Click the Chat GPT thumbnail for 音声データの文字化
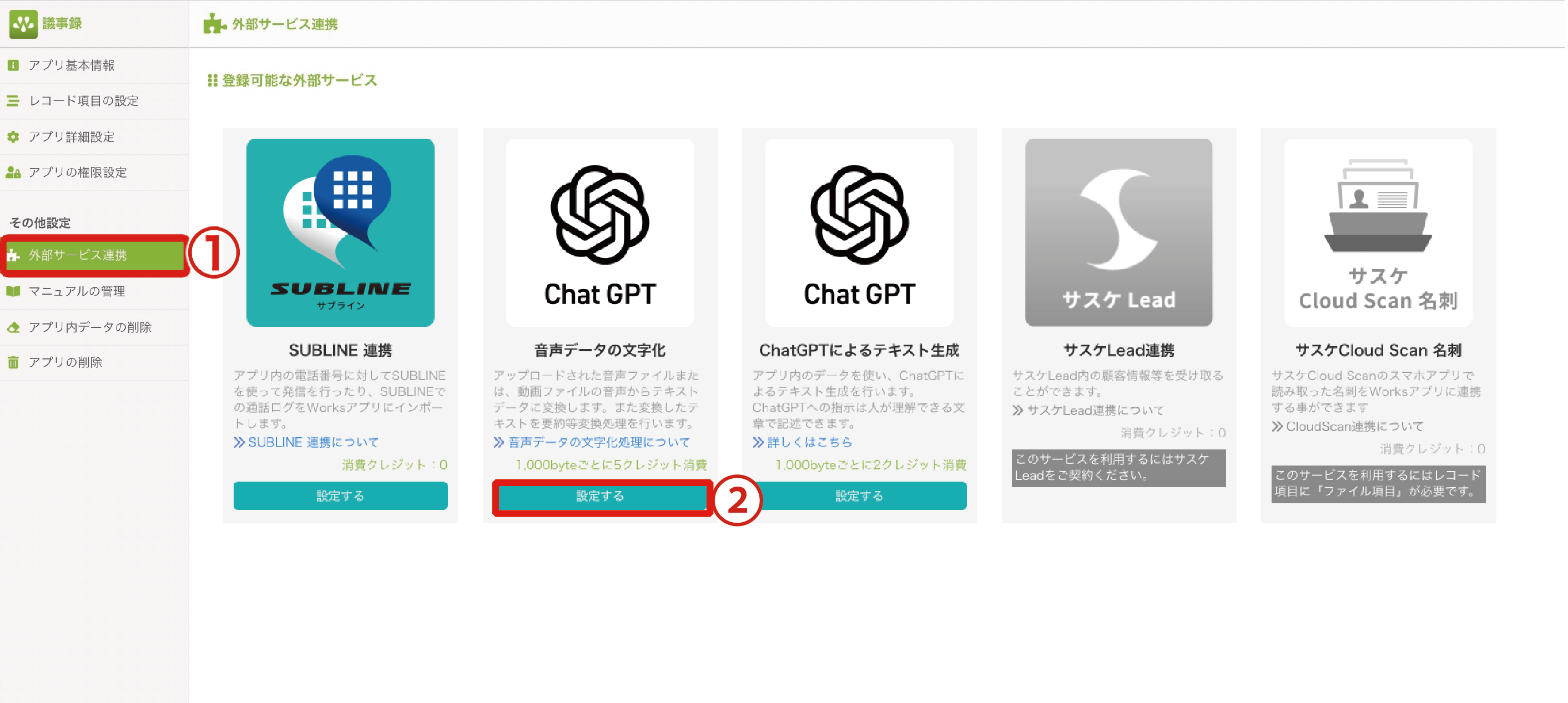This screenshot has width=1568, height=703. click(599, 232)
